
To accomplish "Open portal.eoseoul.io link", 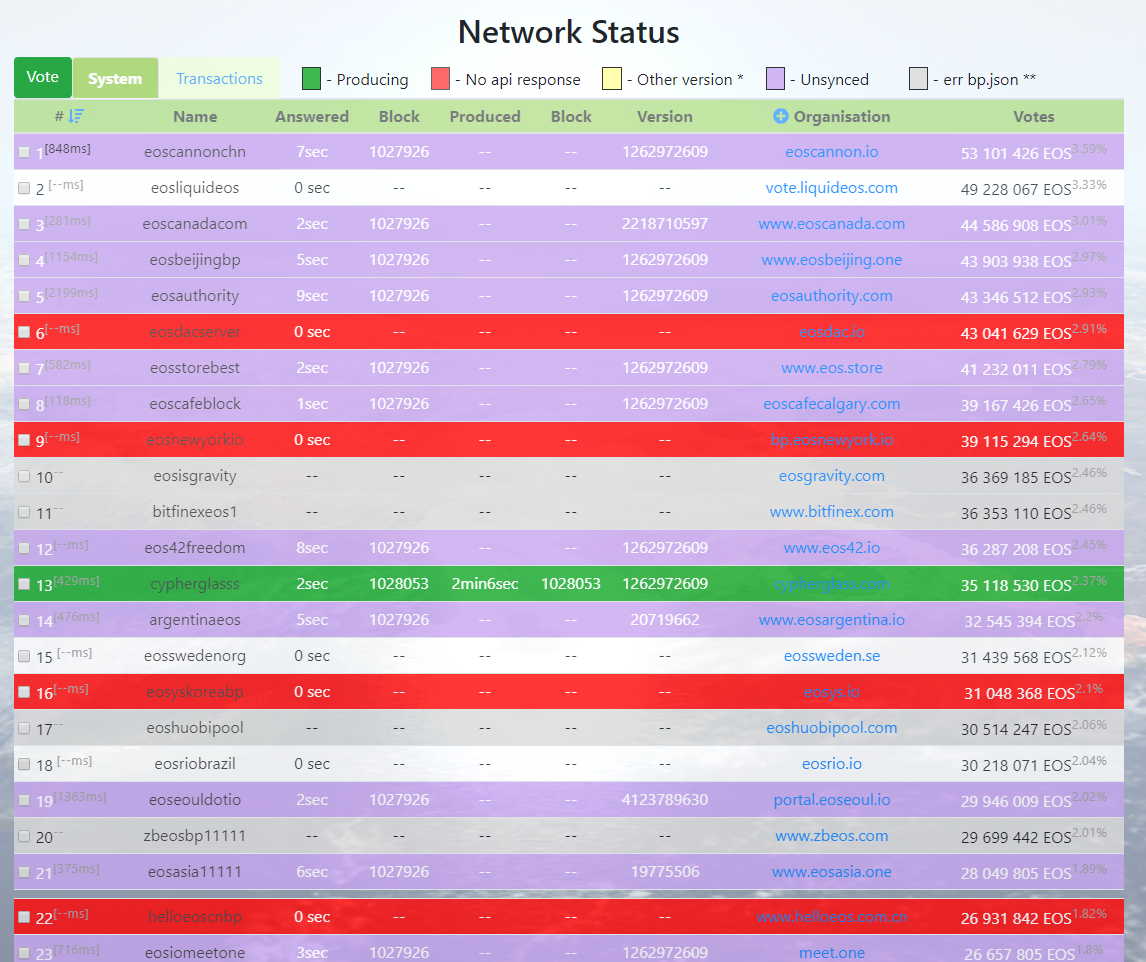I will (x=832, y=800).
